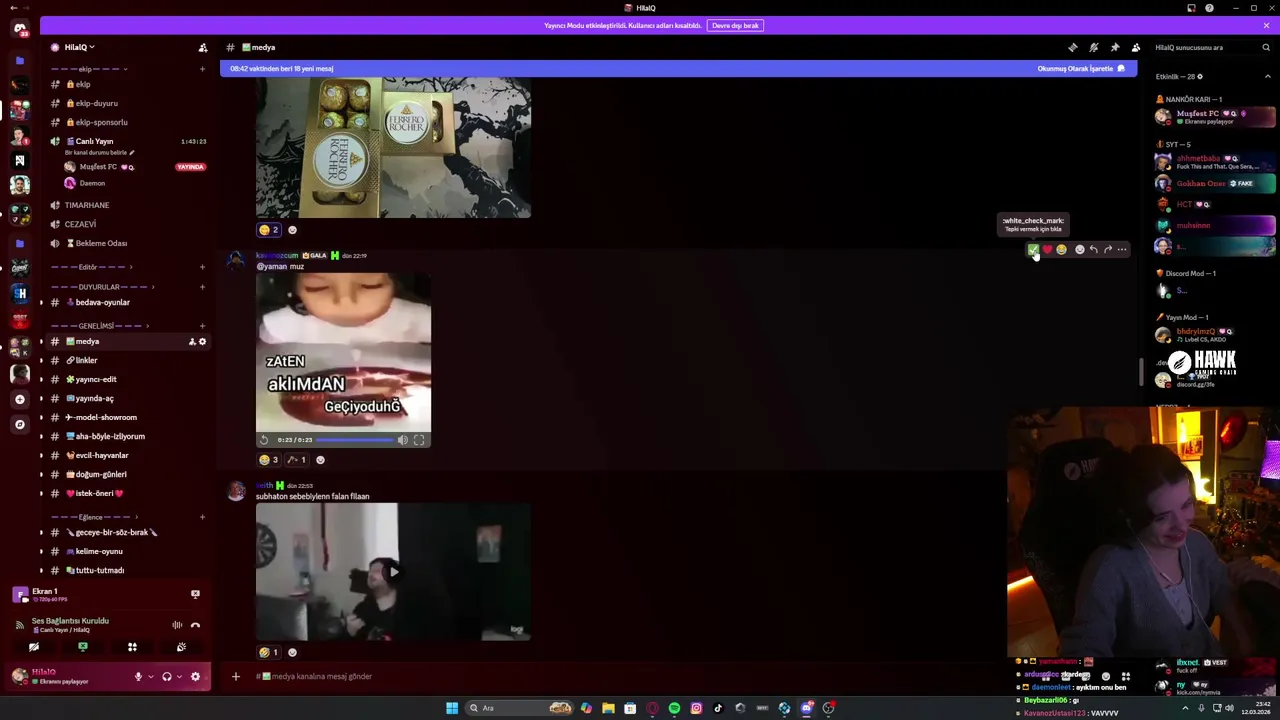
Task: Replay the zAtEN video using replay icon
Action: (x=264, y=440)
